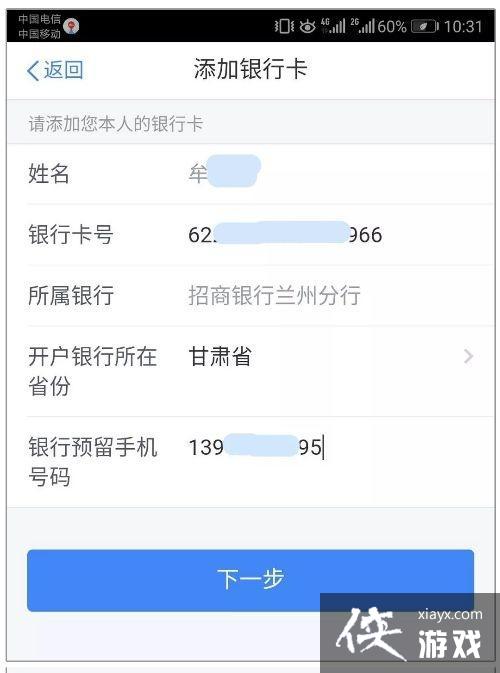This screenshot has width=500, height=673.
Task: Tap the 4G signal strength icon
Action: click(x=333, y=26)
